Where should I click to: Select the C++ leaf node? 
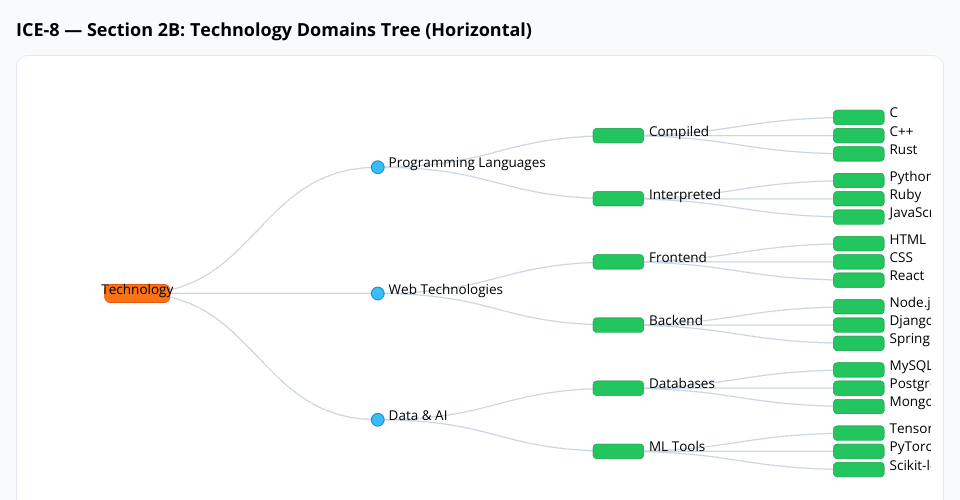point(858,135)
